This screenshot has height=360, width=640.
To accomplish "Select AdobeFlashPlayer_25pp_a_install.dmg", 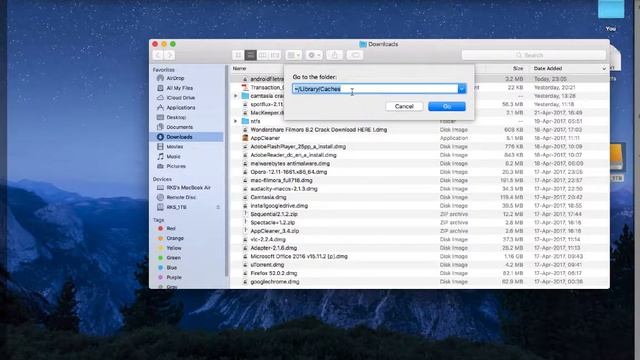I will click(420, 147).
